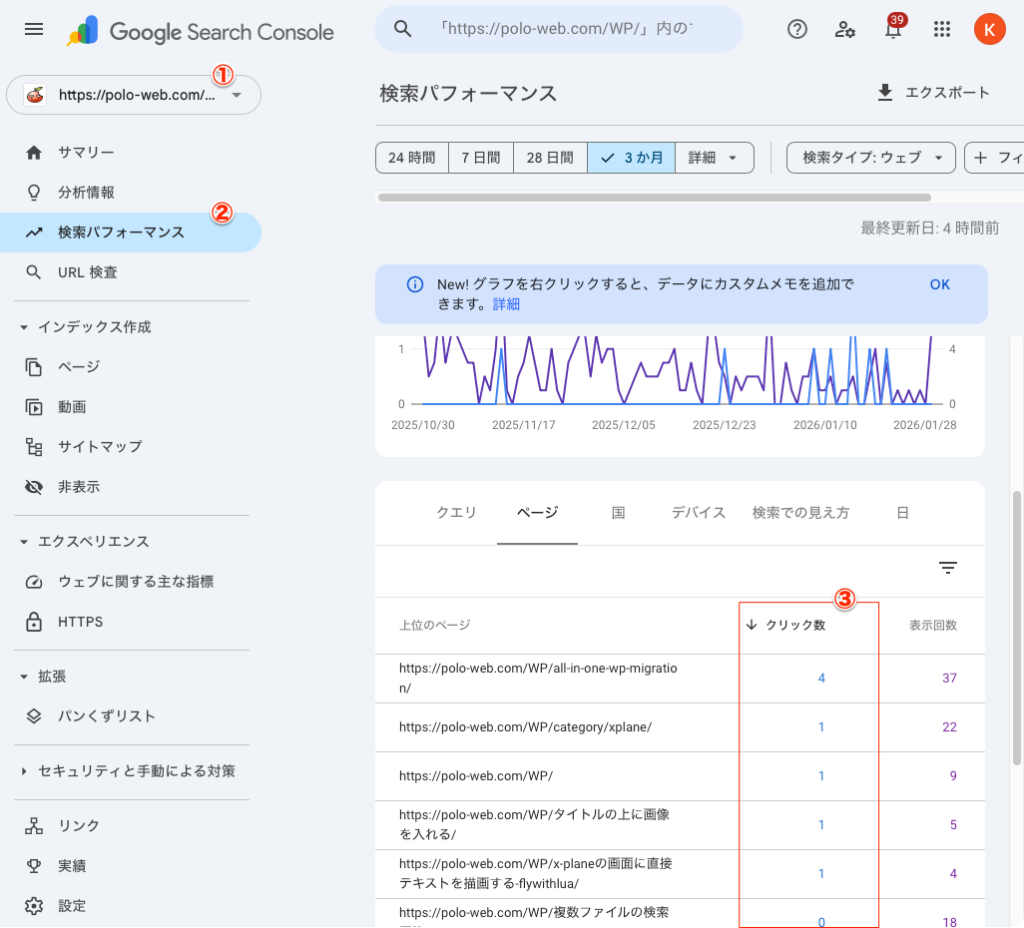Click the export download icon
The width and height of the screenshot is (1024, 928).
tap(884, 93)
